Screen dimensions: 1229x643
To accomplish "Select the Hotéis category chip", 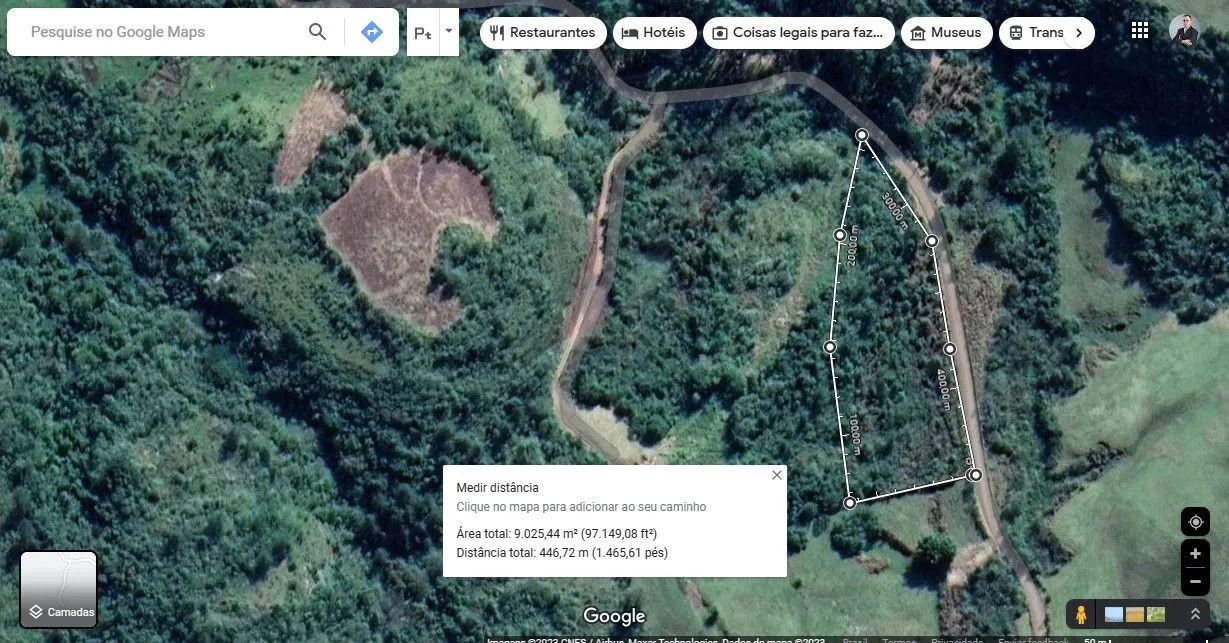I will (655, 32).
